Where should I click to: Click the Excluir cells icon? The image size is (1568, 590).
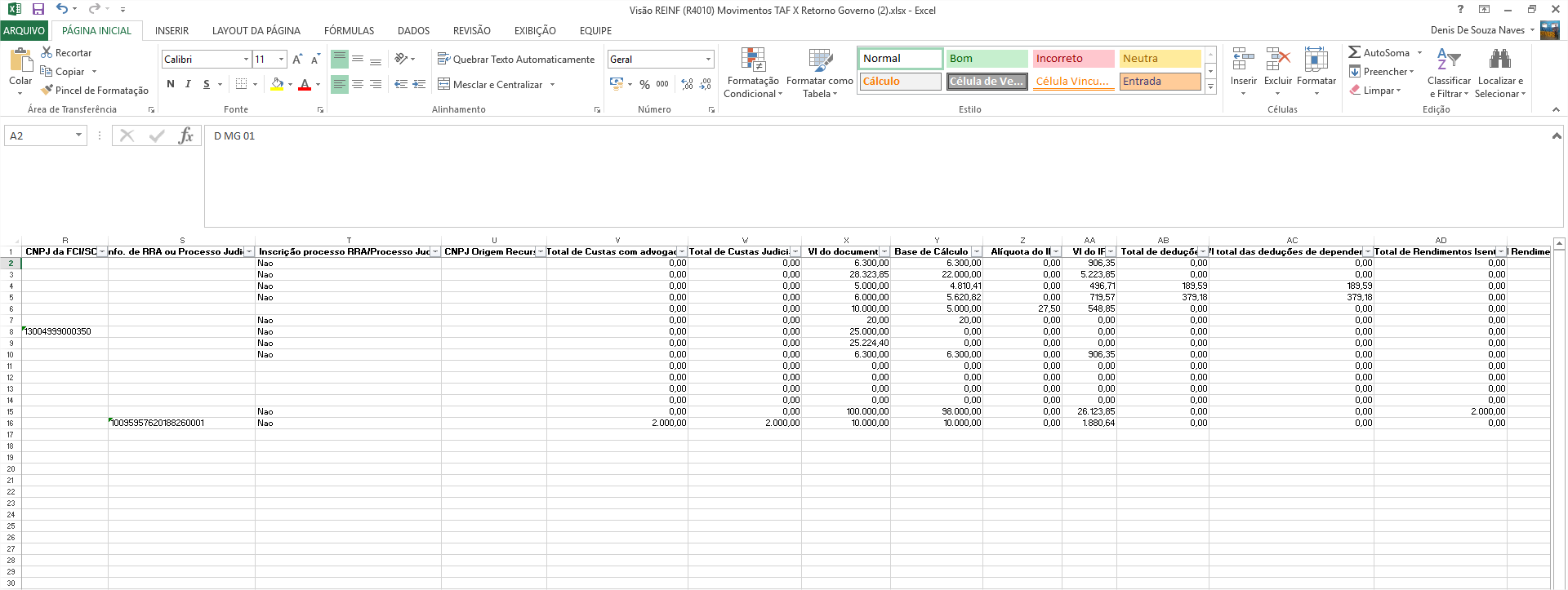pyautogui.click(x=1277, y=60)
